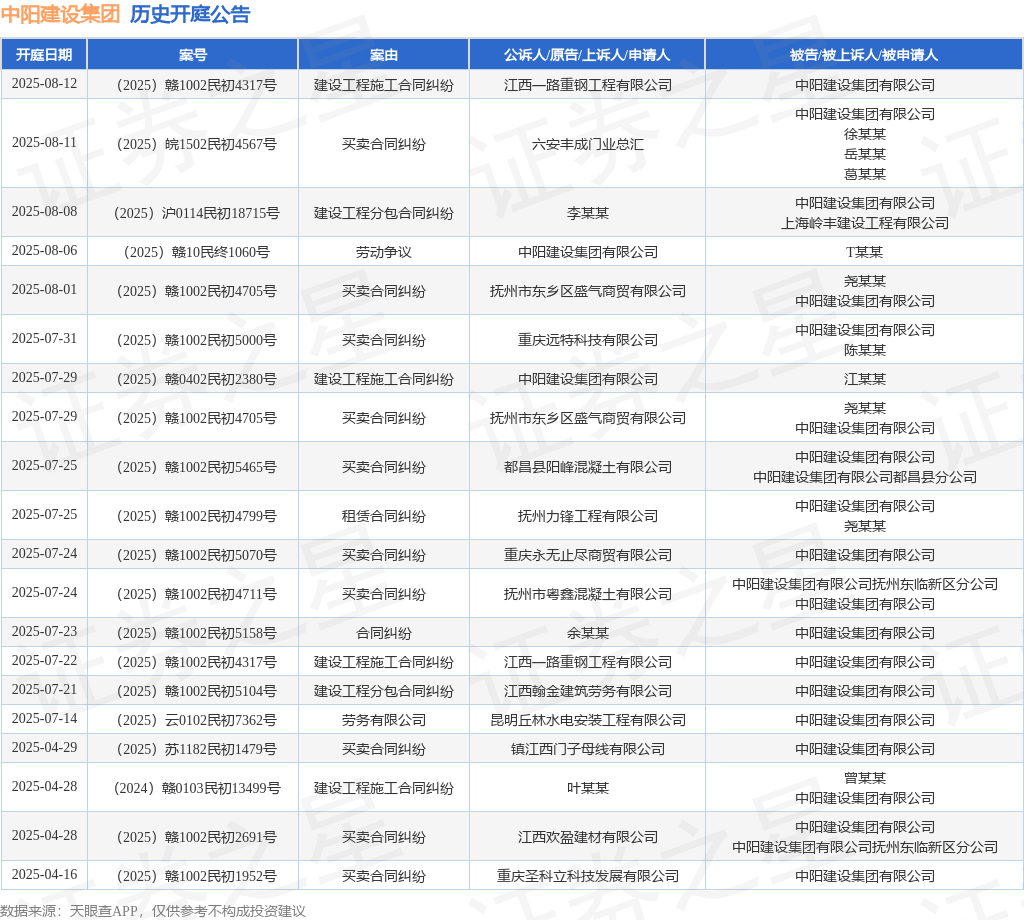This screenshot has width=1024, height=920.
Task: Click the 开庭日期 column header
Action: tap(44, 55)
